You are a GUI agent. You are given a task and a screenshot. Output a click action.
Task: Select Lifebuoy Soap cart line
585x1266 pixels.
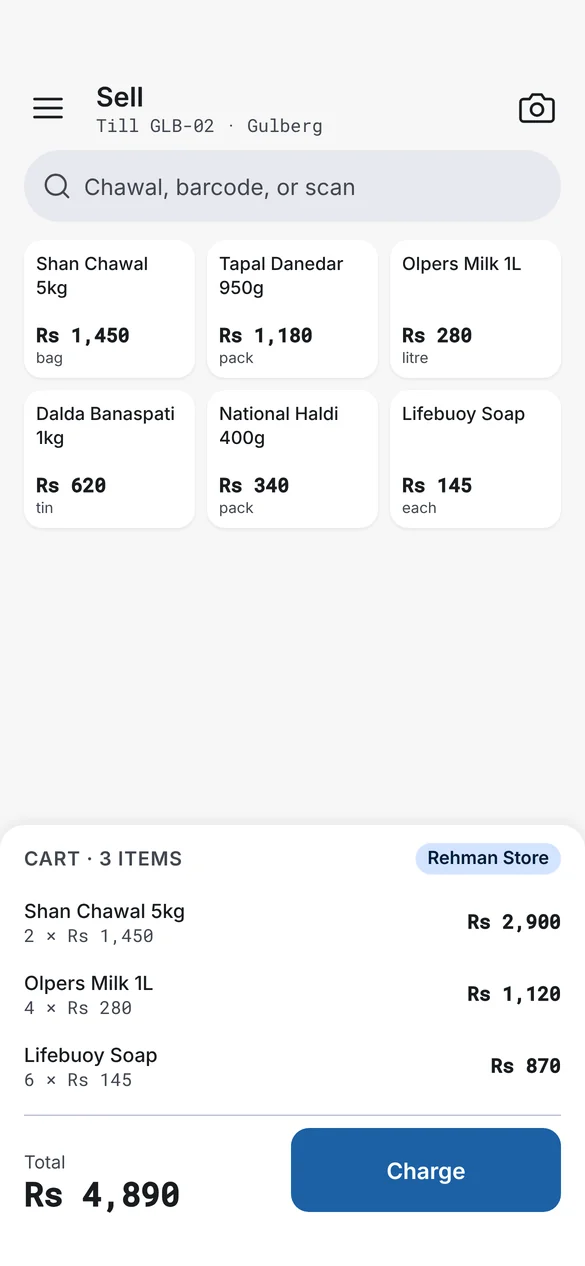tap(292, 1066)
